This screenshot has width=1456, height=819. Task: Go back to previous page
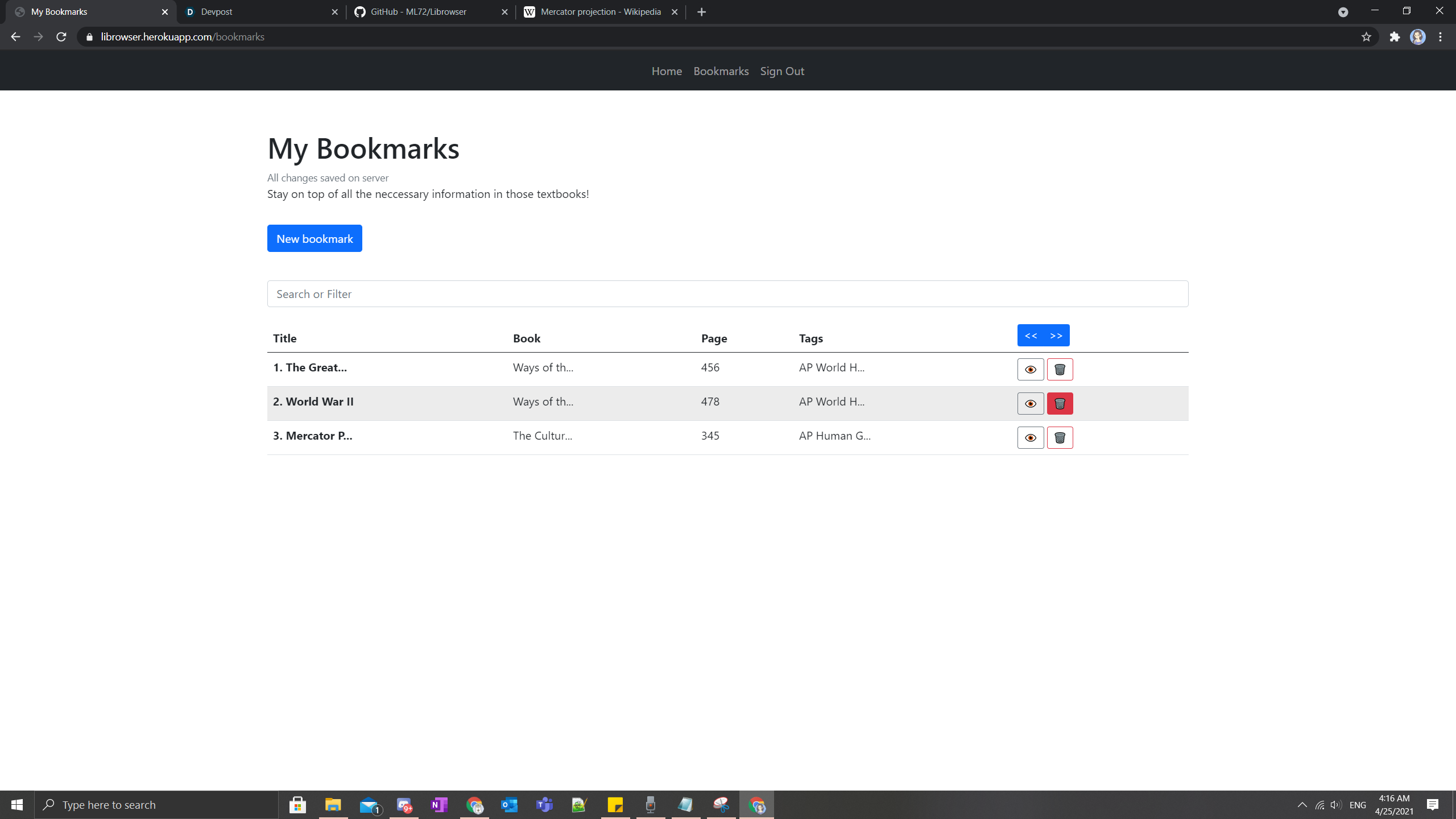coord(15,37)
